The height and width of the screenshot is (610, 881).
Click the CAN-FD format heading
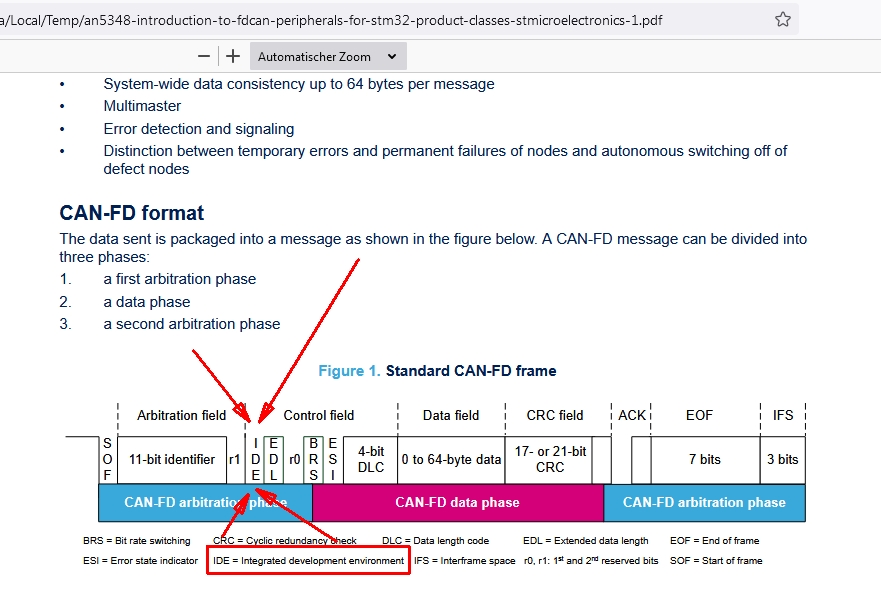[x=132, y=213]
